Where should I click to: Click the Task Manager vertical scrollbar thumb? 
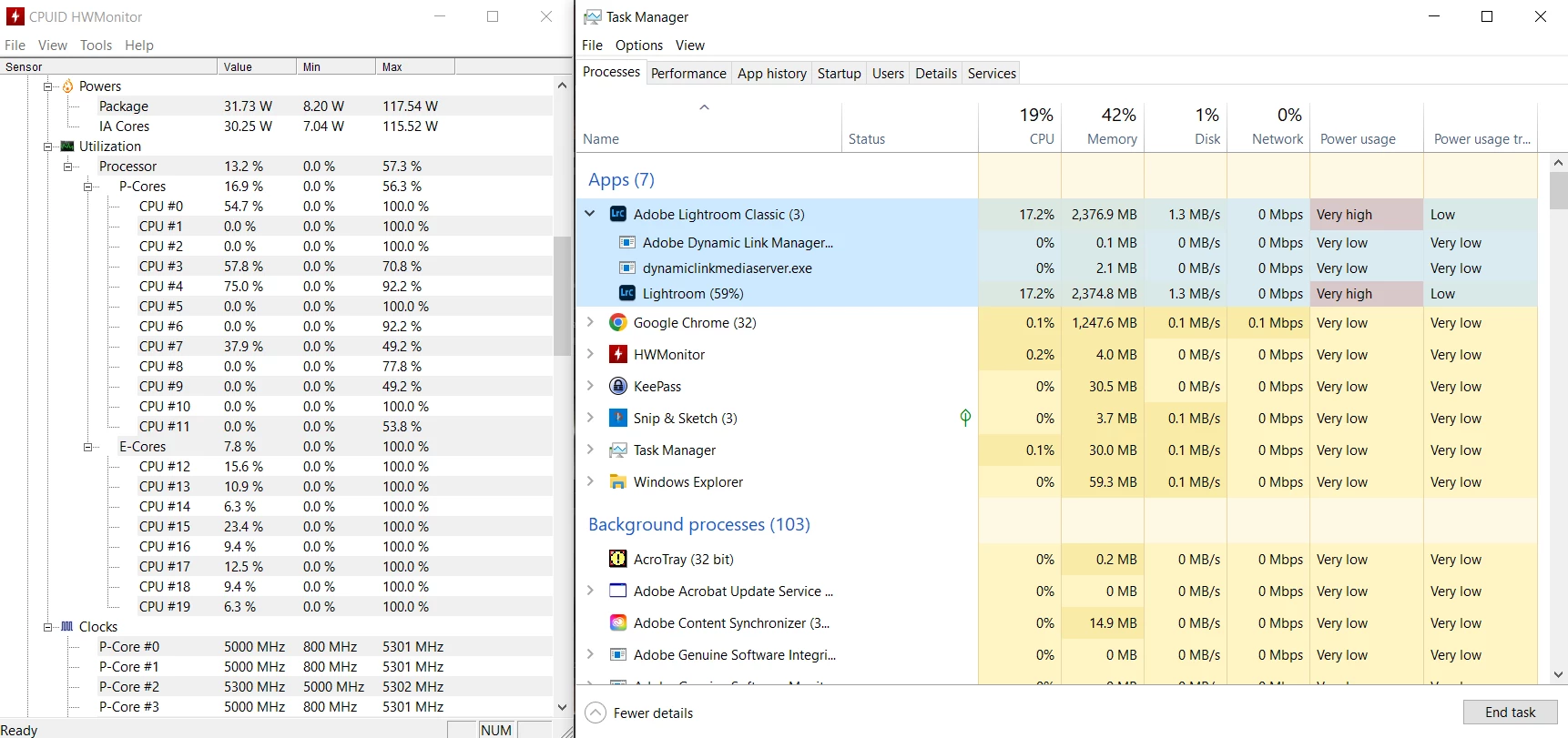click(1558, 191)
